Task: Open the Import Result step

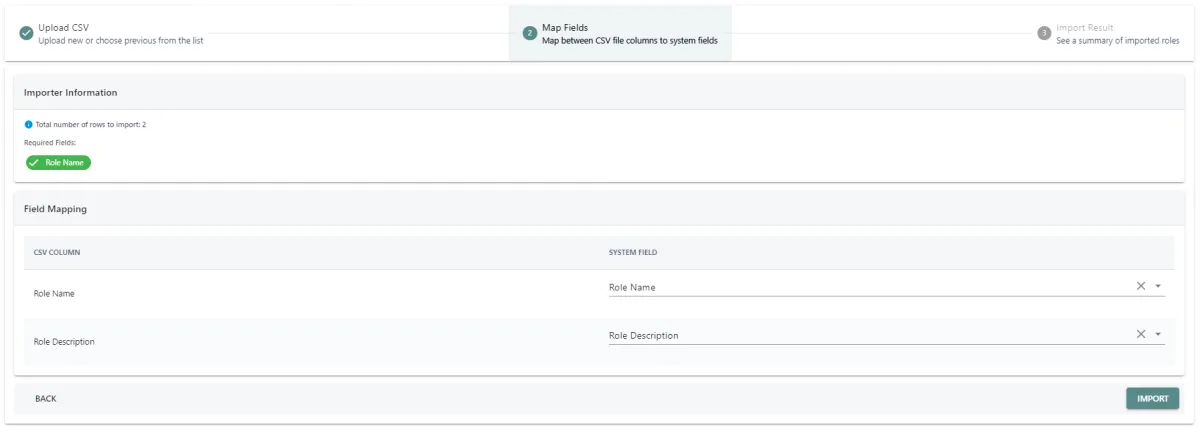Action: tap(1108, 33)
